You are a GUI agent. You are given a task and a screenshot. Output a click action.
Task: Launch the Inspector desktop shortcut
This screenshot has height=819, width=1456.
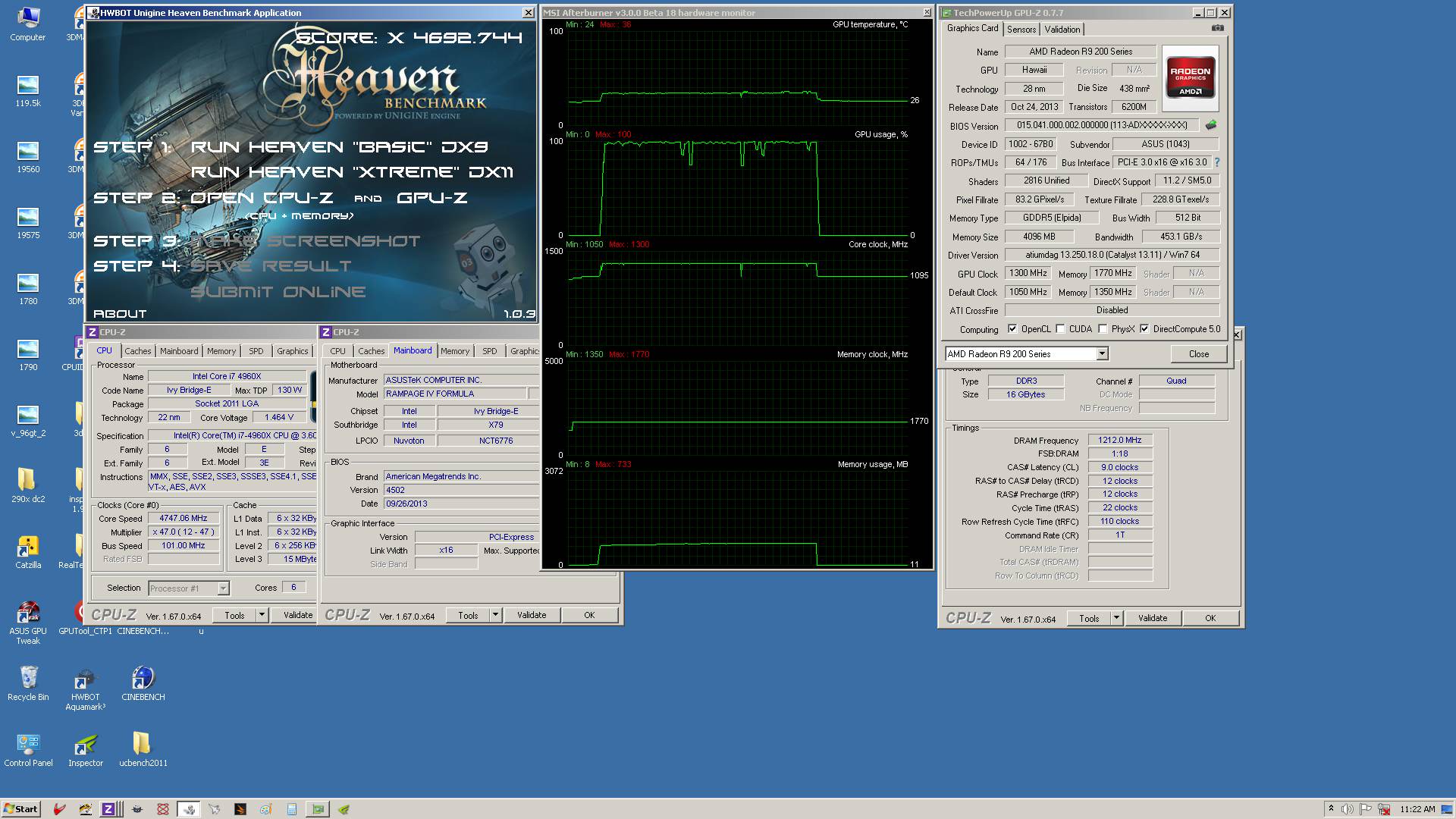86,750
